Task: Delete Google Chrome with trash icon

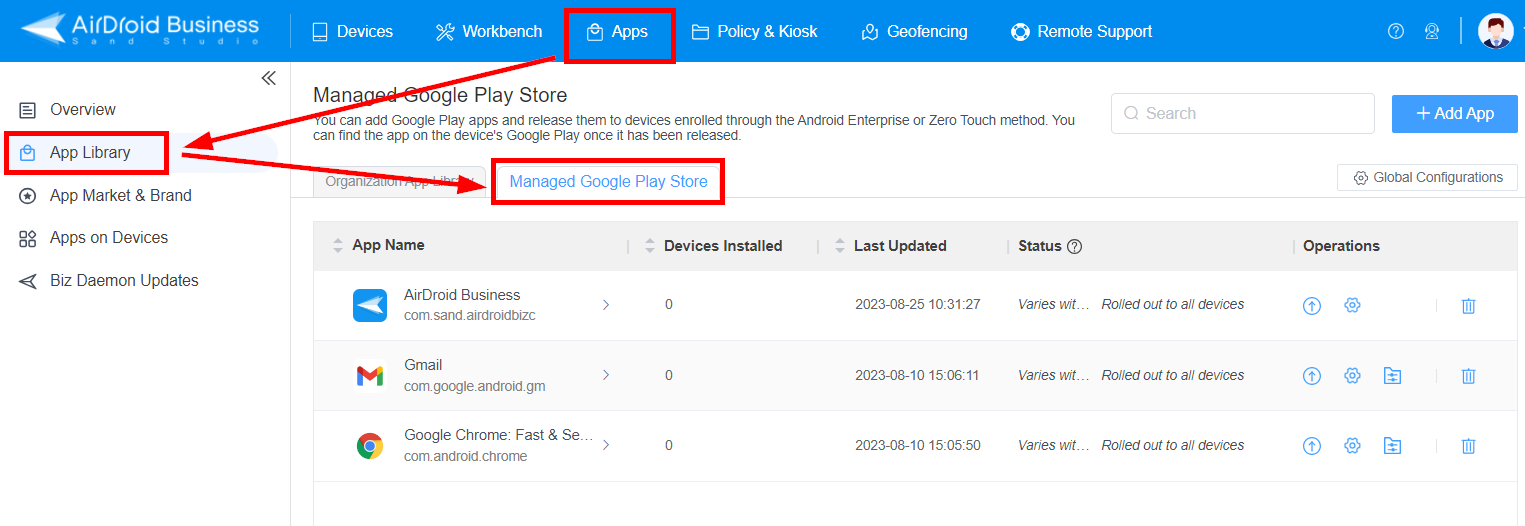Action: coord(1468,446)
